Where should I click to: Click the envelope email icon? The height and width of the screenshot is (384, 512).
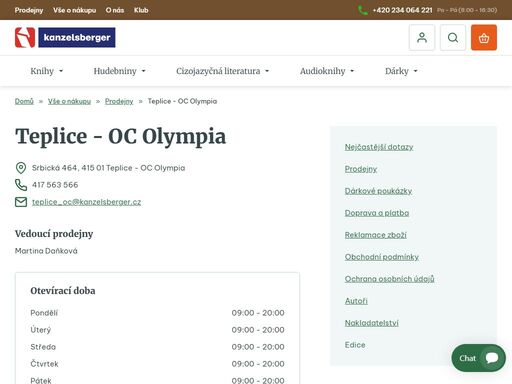21,202
